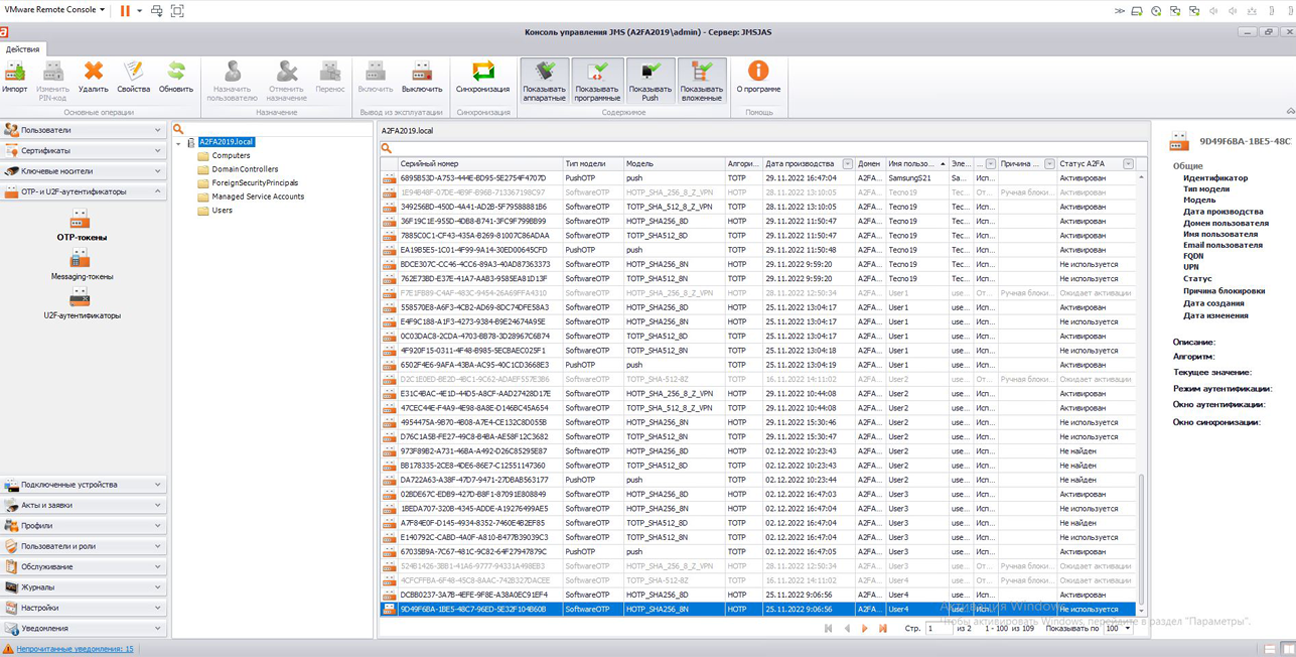Open Статус A2FA column filter dropdown

1128,164
